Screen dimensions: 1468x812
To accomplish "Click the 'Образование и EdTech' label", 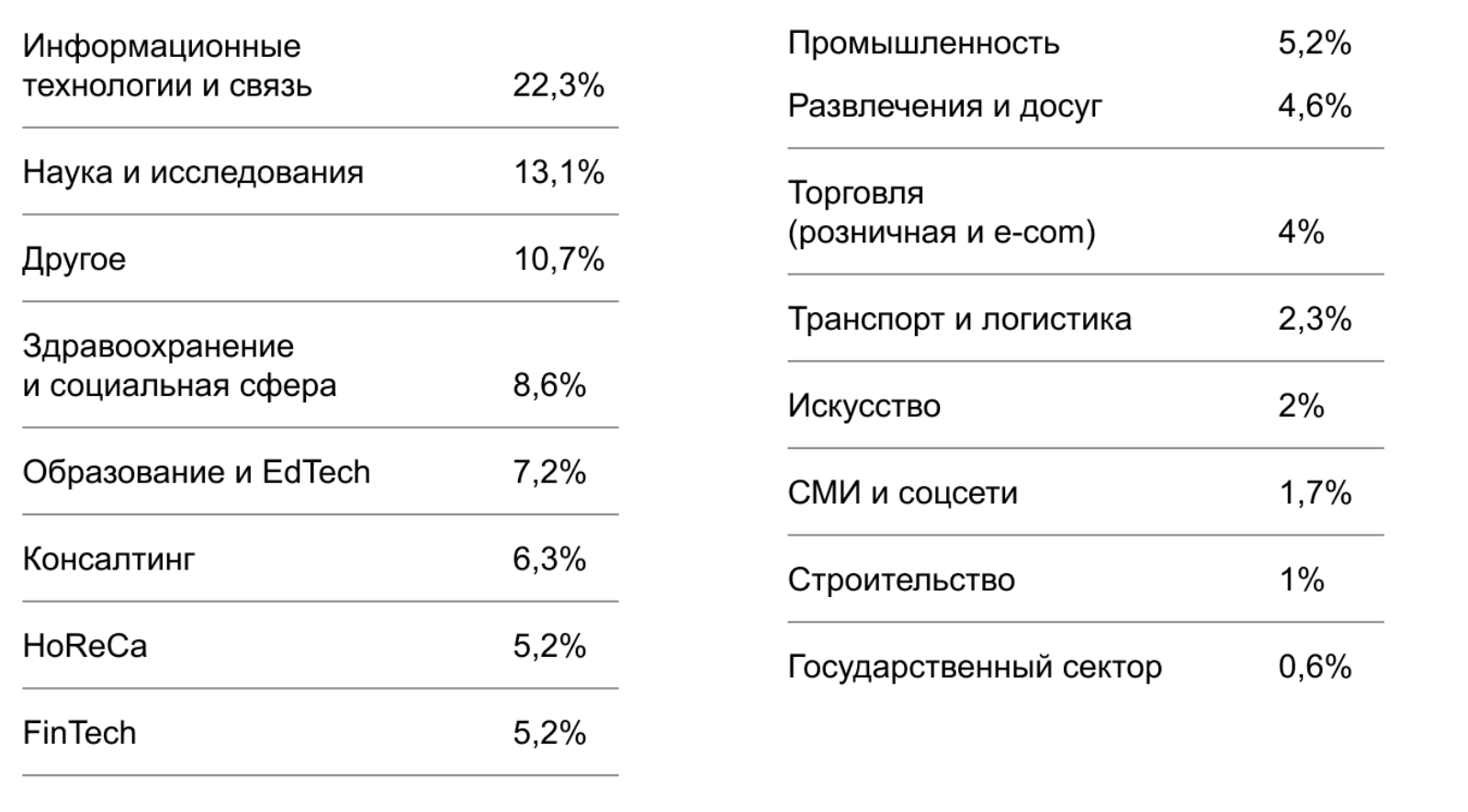I will tap(196, 472).
